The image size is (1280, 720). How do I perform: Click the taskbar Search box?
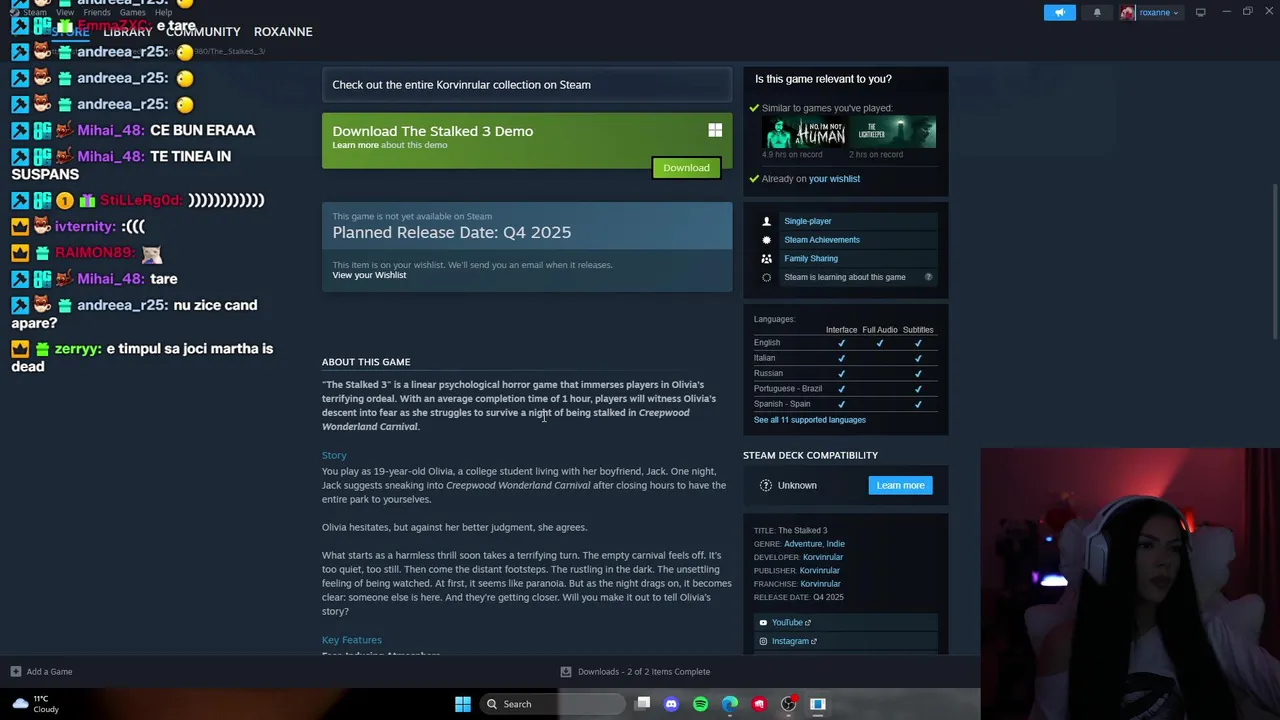point(550,704)
